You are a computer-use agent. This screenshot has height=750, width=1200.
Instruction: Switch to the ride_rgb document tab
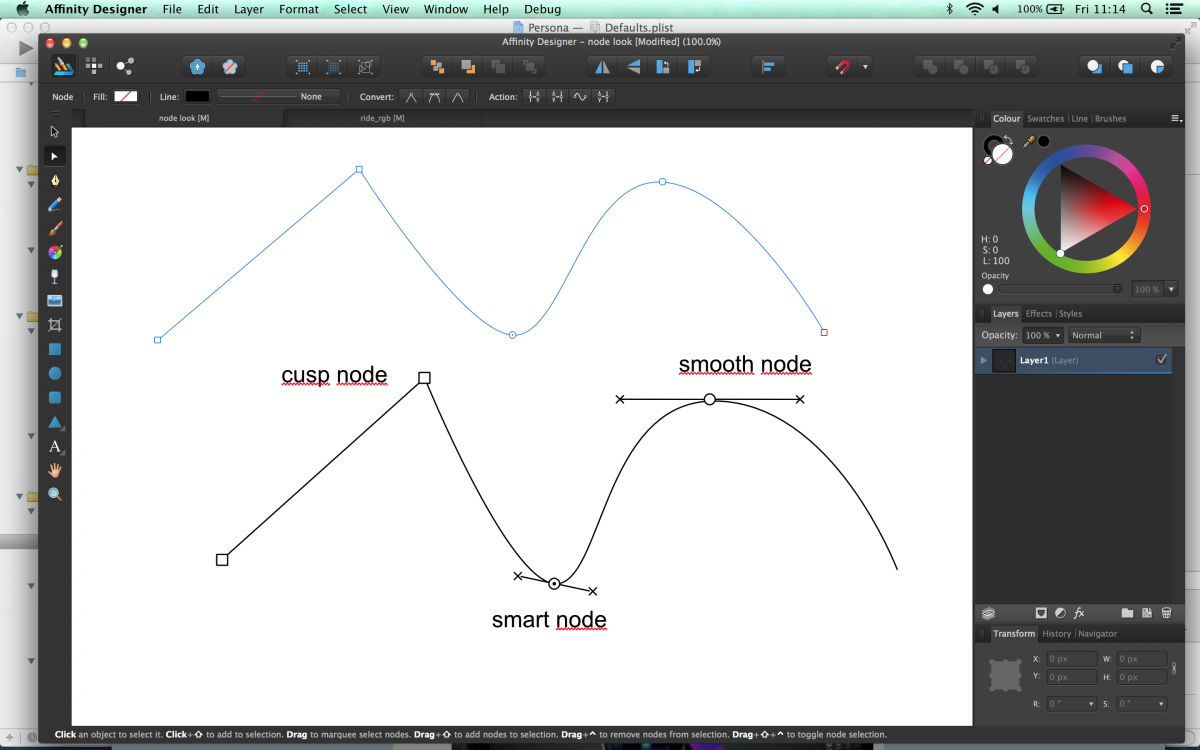point(382,118)
